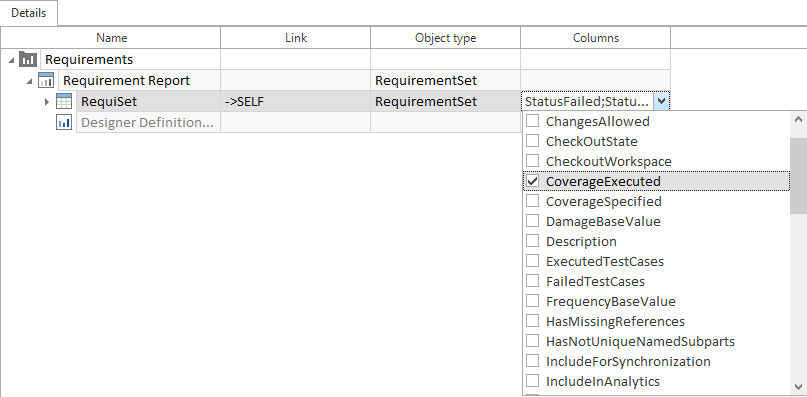Enable the IncludeInAnalytics checkbox

coord(533,381)
